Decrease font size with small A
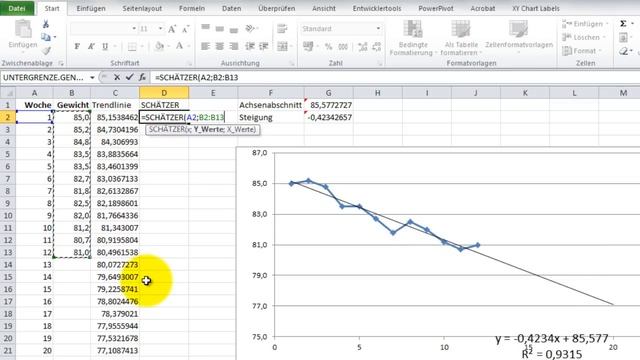 coord(186,29)
